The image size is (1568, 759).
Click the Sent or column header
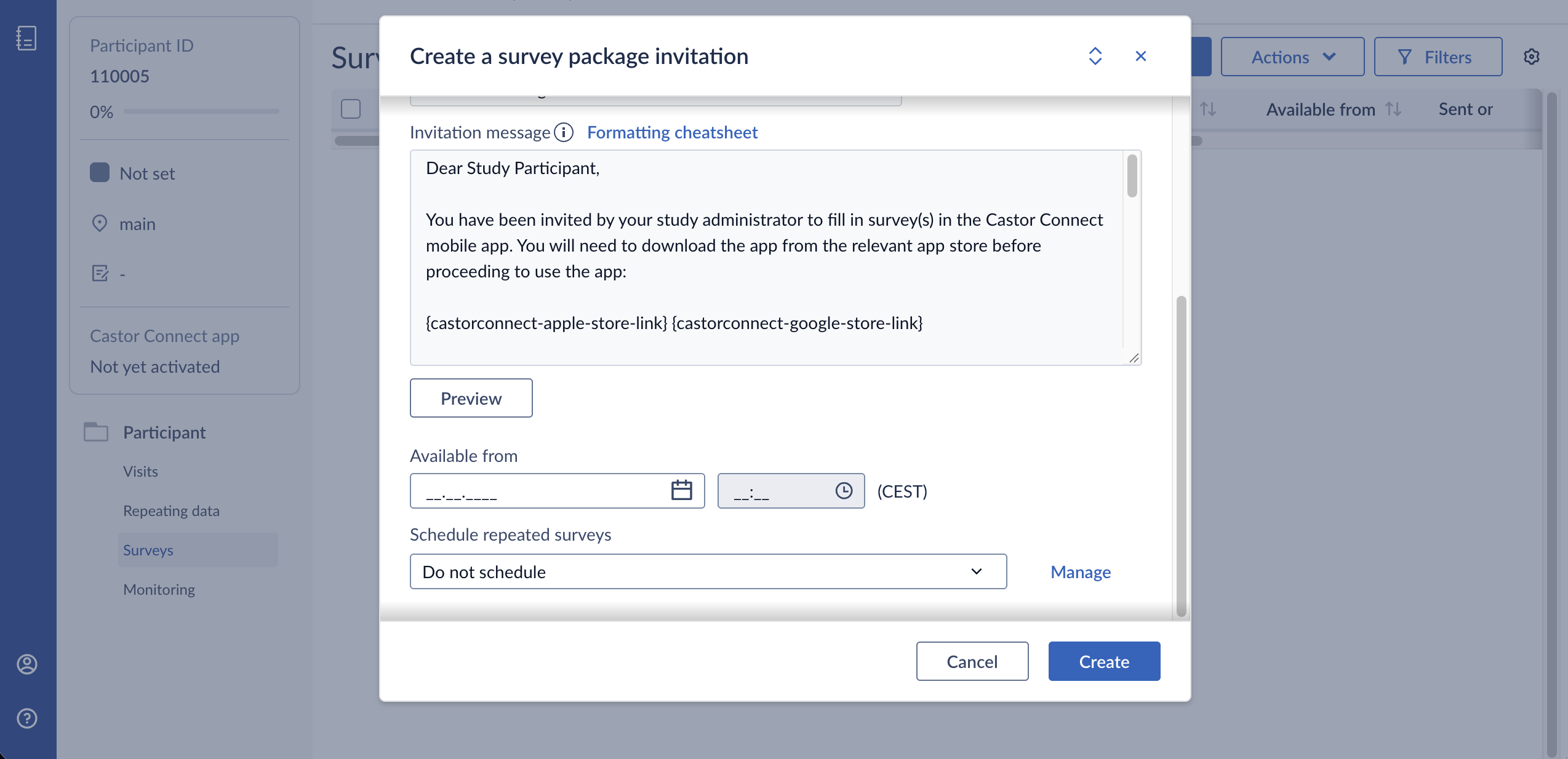click(x=1466, y=109)
